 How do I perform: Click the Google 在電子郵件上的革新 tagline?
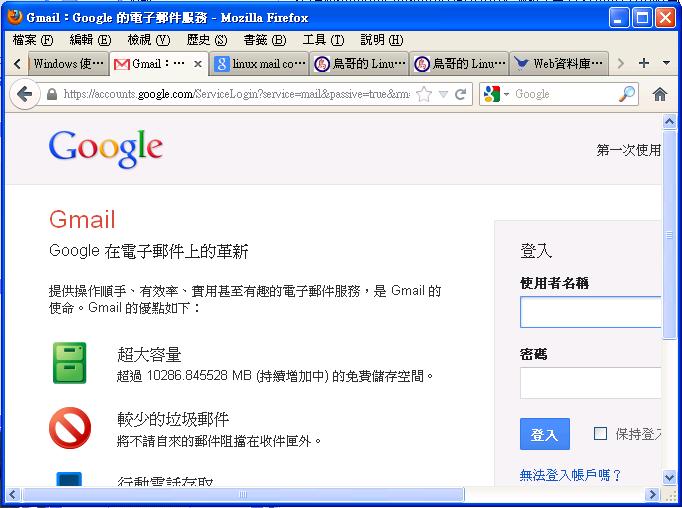point(149,251)
